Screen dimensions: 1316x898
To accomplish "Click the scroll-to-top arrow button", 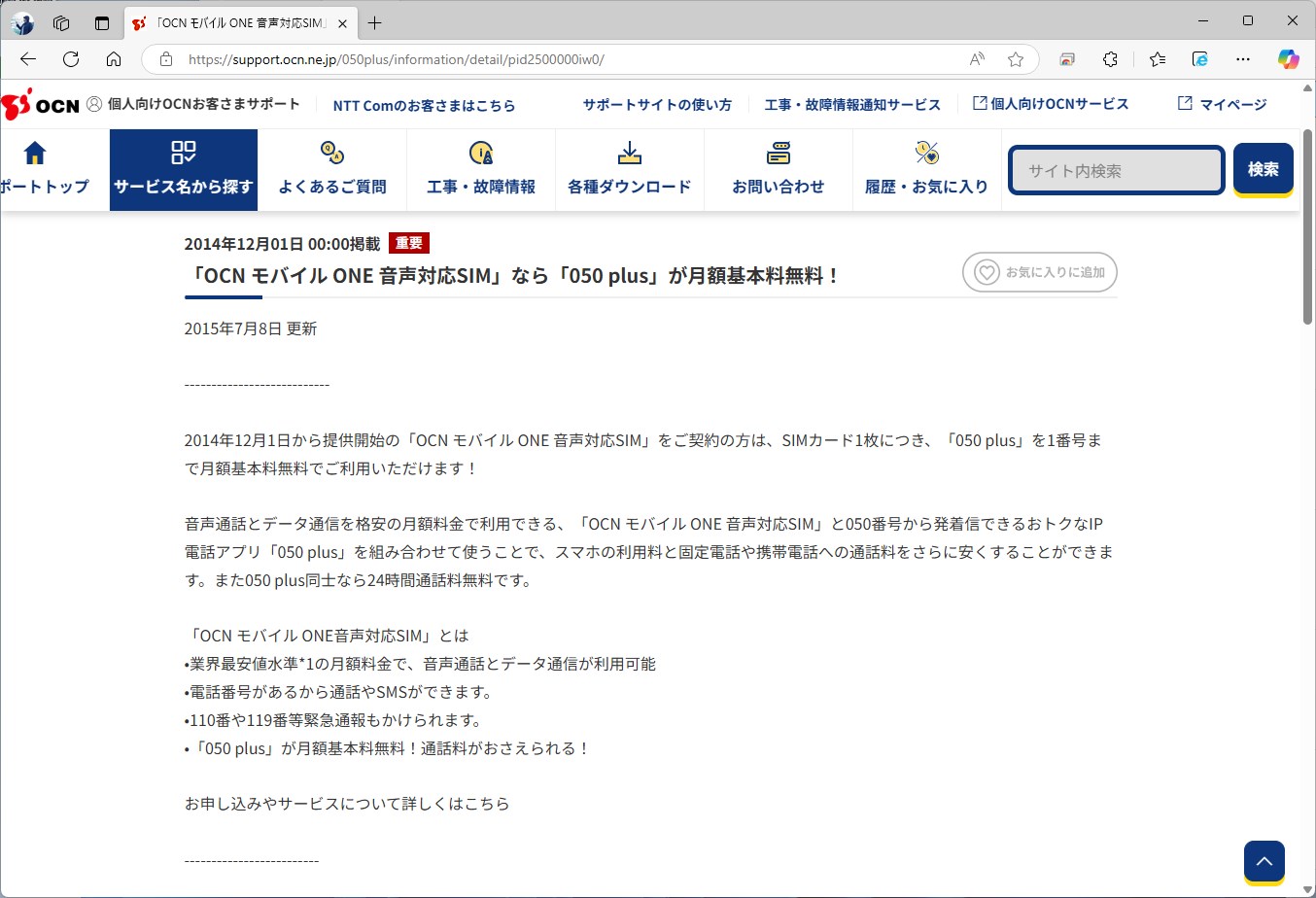I will coord(1264,861).
